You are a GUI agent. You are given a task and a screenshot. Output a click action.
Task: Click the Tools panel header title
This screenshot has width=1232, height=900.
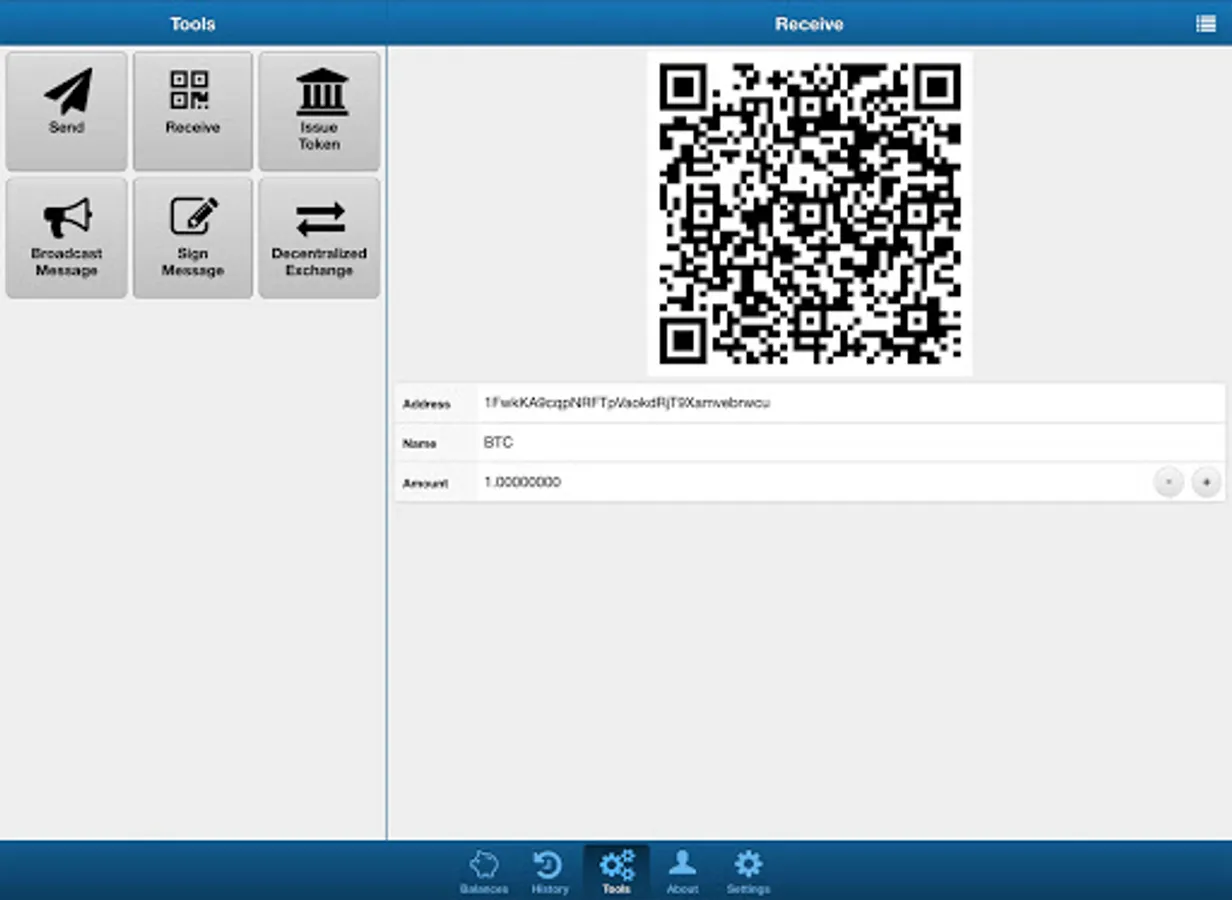(x=192, y=24)
